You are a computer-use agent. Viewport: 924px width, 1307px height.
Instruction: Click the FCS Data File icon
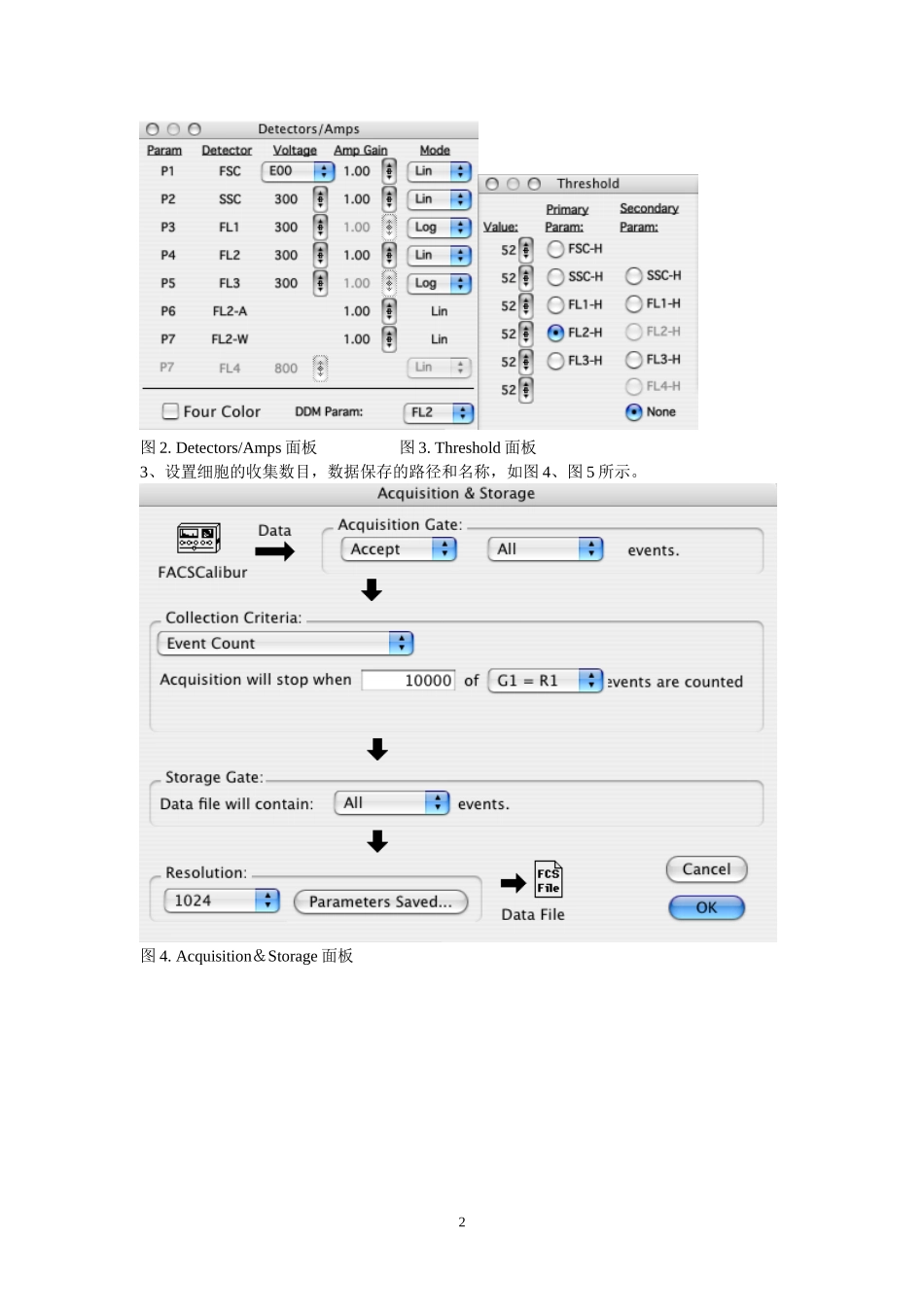click(549, 879)
